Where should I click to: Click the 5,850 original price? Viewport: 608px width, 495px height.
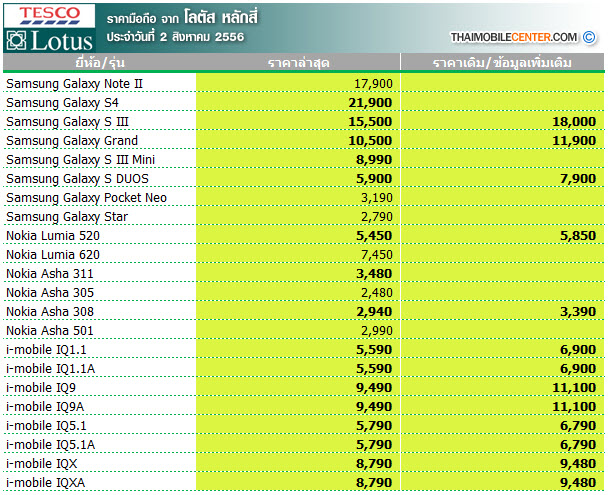(x=578, y=236)
